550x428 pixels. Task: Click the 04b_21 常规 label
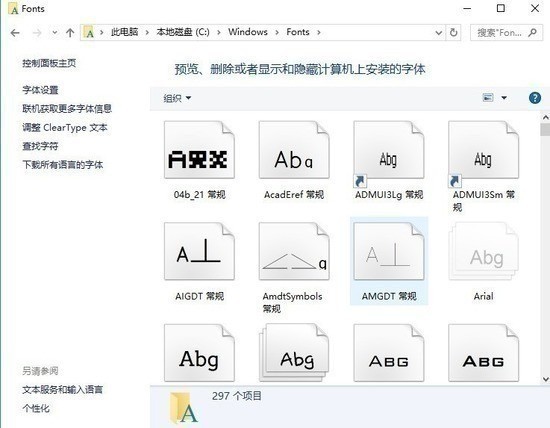(200, 194)
